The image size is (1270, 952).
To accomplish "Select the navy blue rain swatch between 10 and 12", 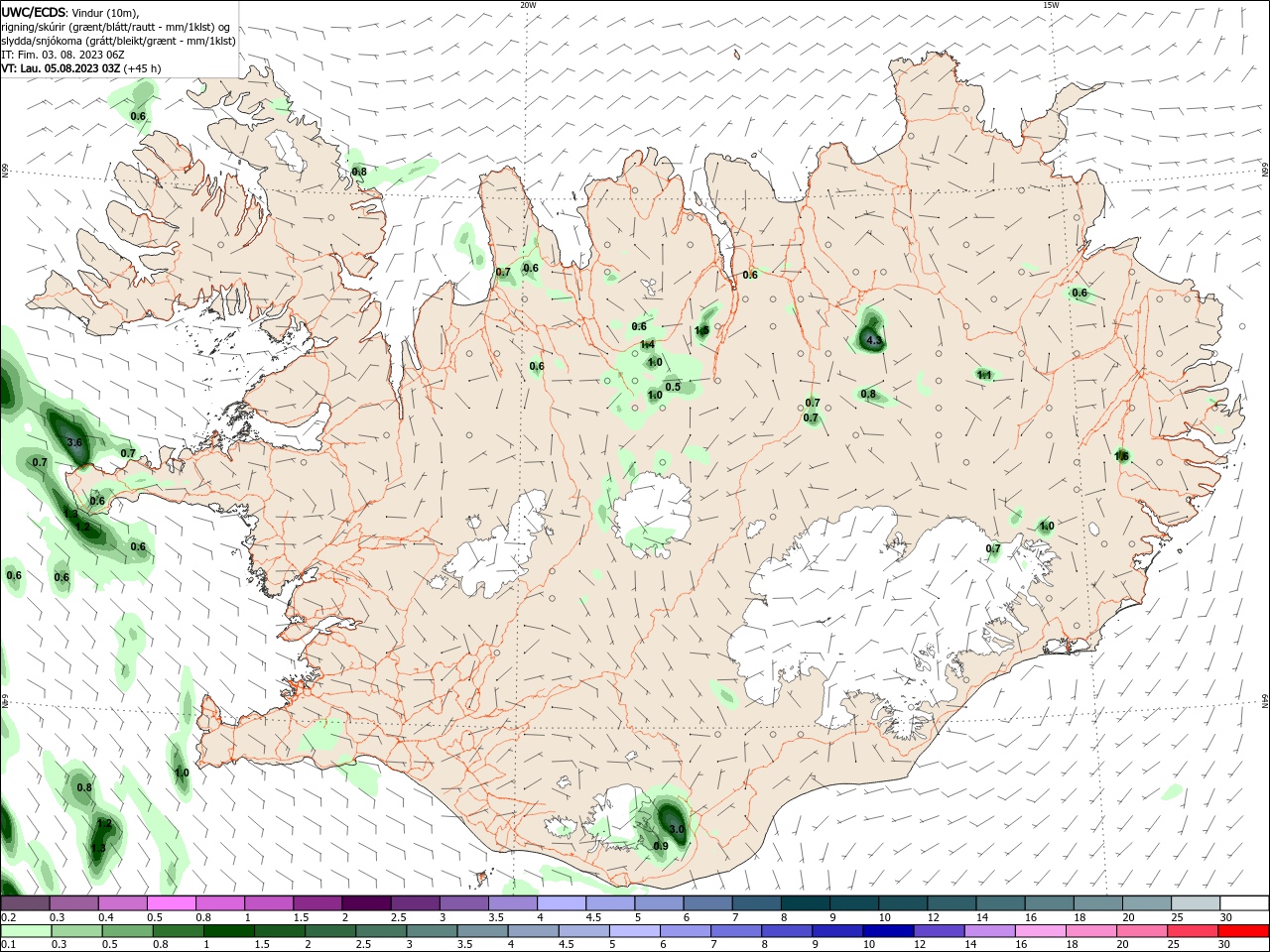I will coord(887,931).
